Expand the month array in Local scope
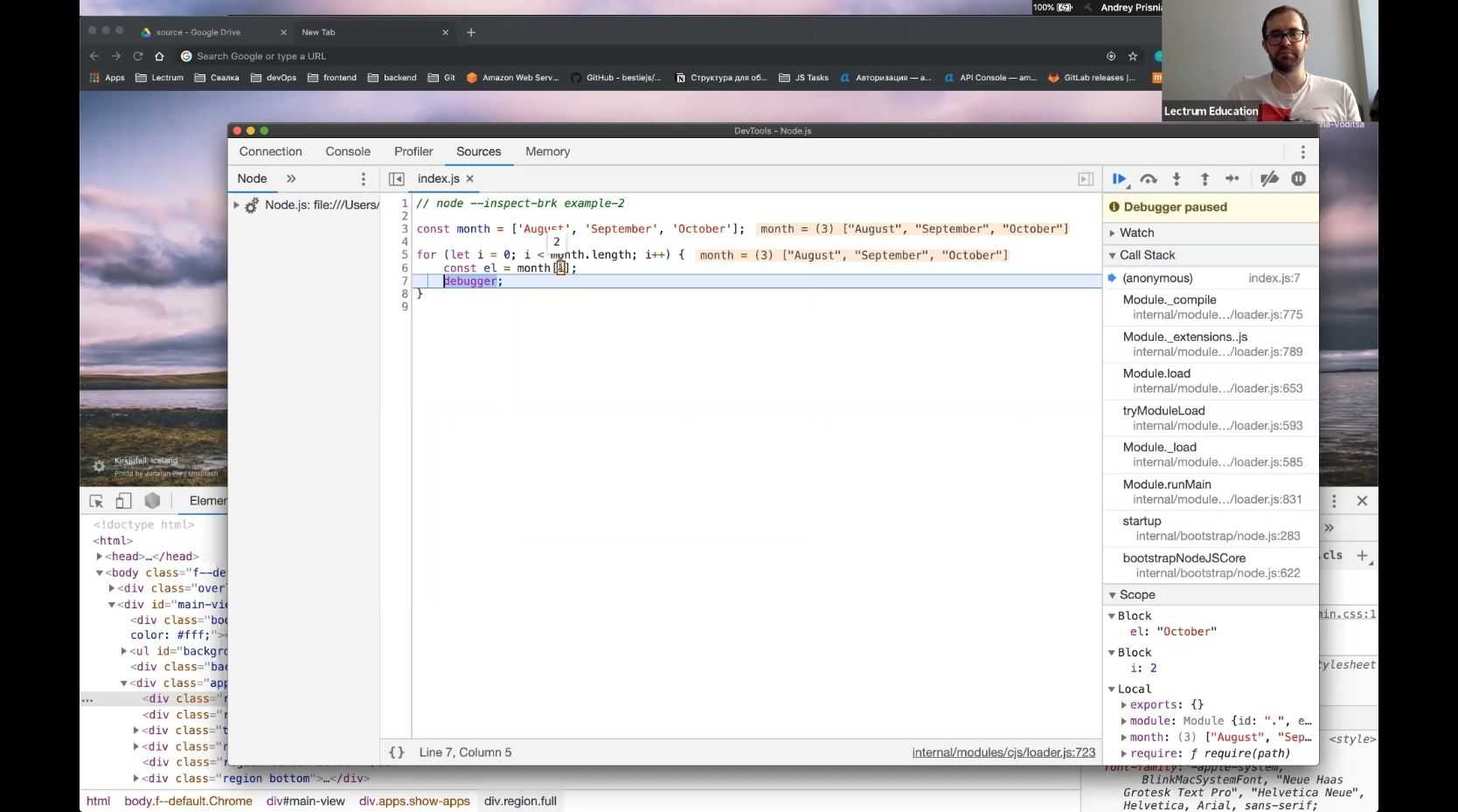1458x812 pixels. tap(1124, 738)
